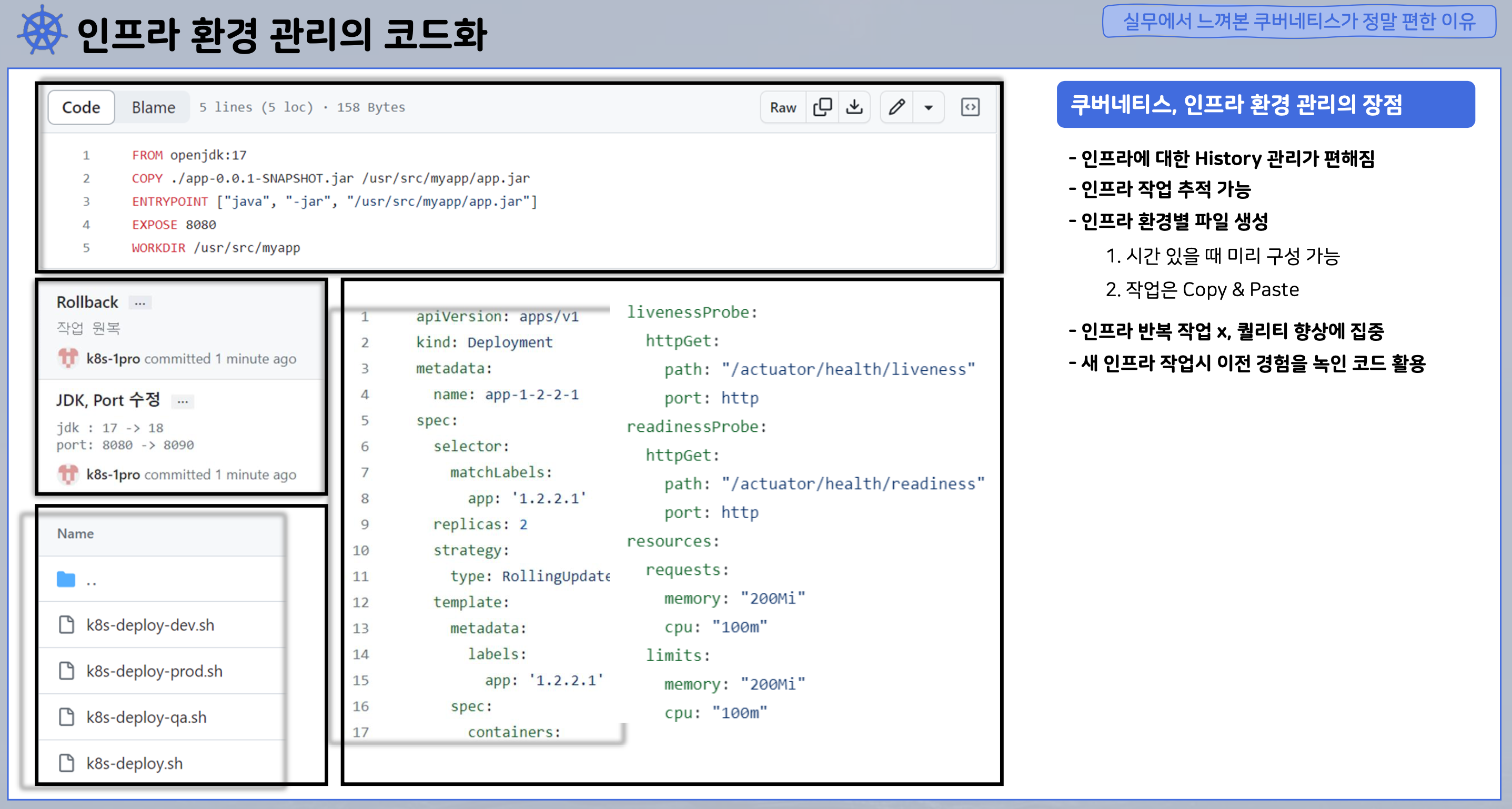Expand JDK, Port 수정 commit ellipsis
The height and width of the screenshot is (809, 1512).
183,401
